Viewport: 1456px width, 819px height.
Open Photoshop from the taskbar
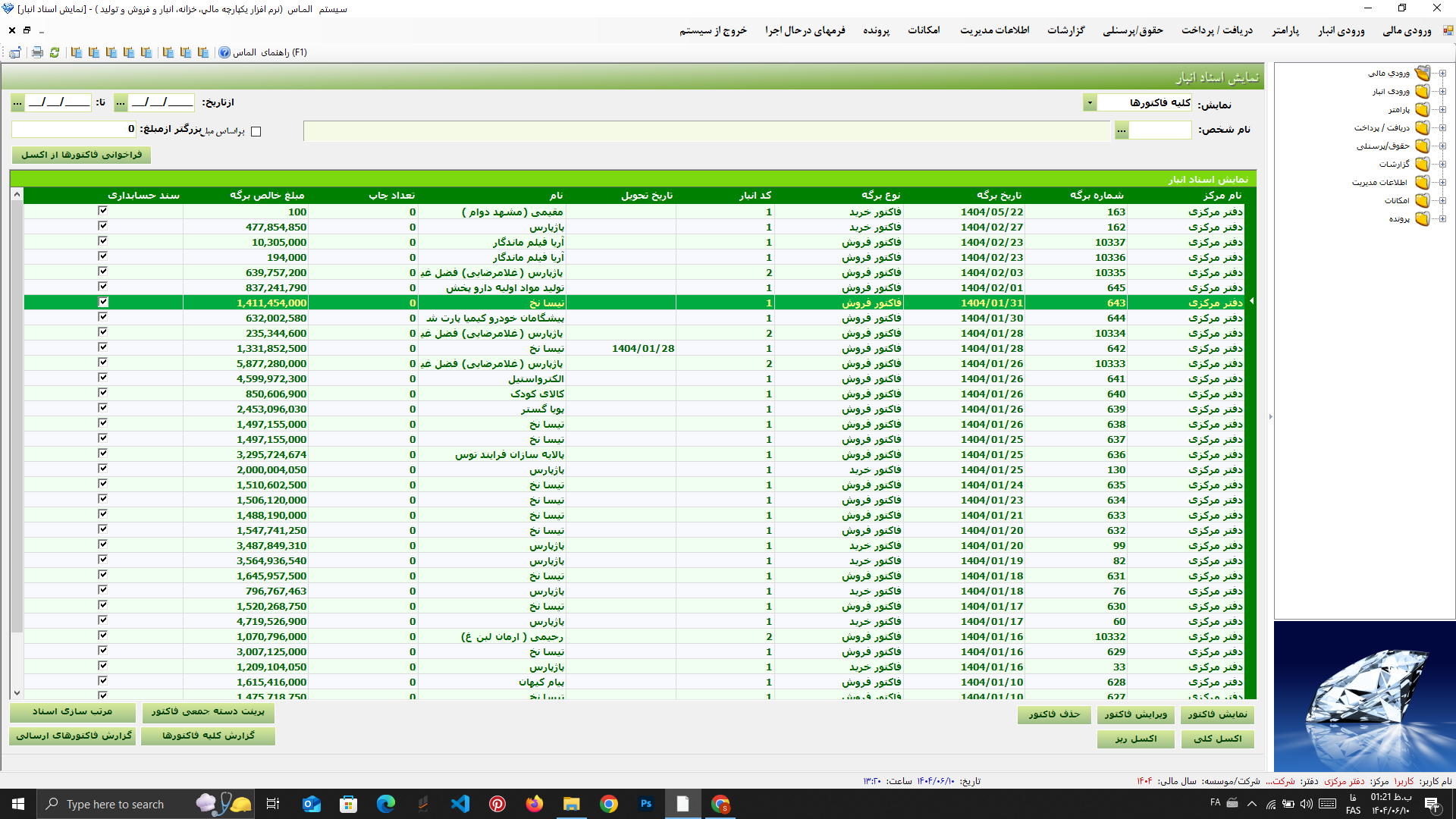point(646,804)
